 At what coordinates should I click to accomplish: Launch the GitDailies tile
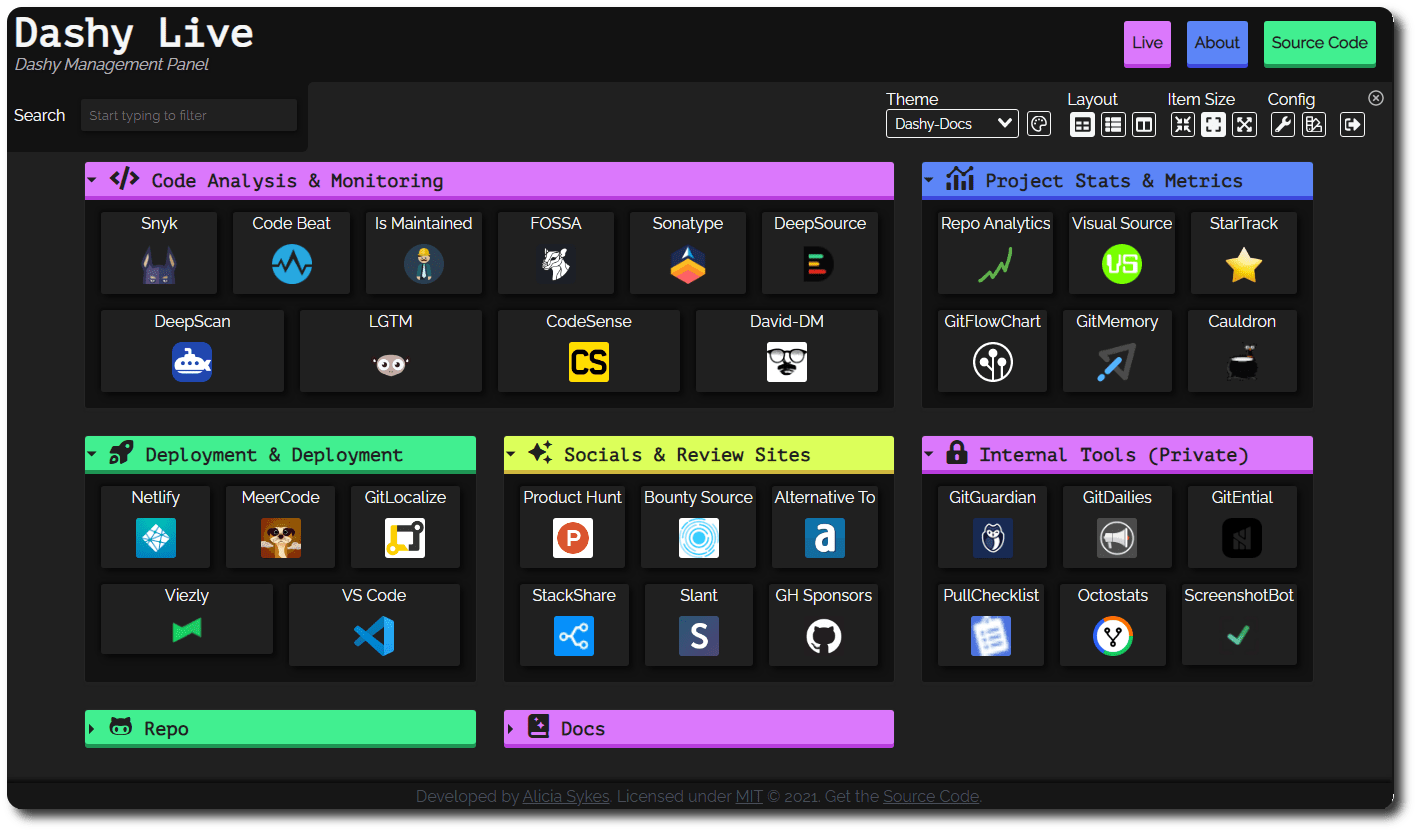coord(1117,526)
